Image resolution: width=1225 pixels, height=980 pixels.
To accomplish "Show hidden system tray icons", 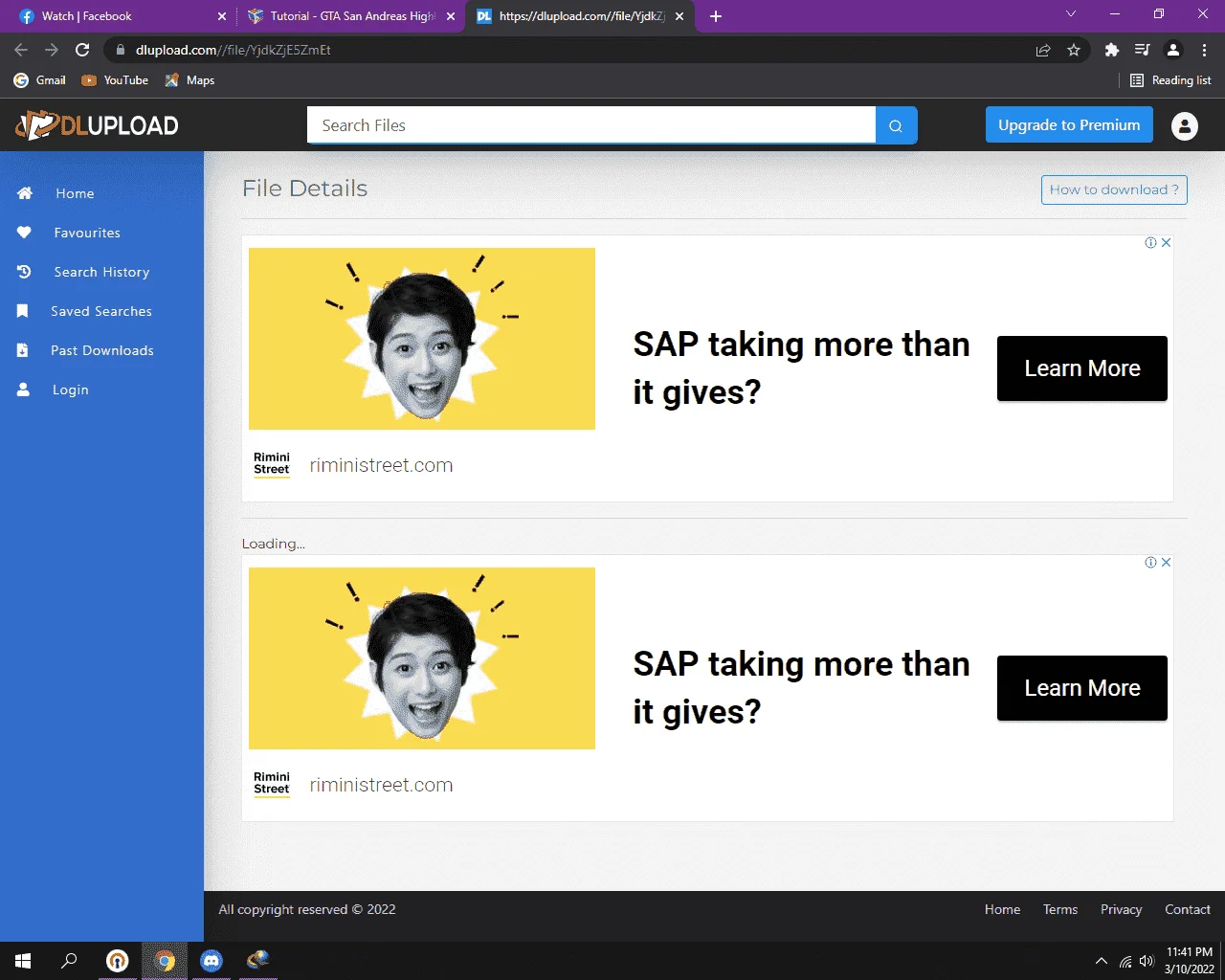I will [1101, 961].
